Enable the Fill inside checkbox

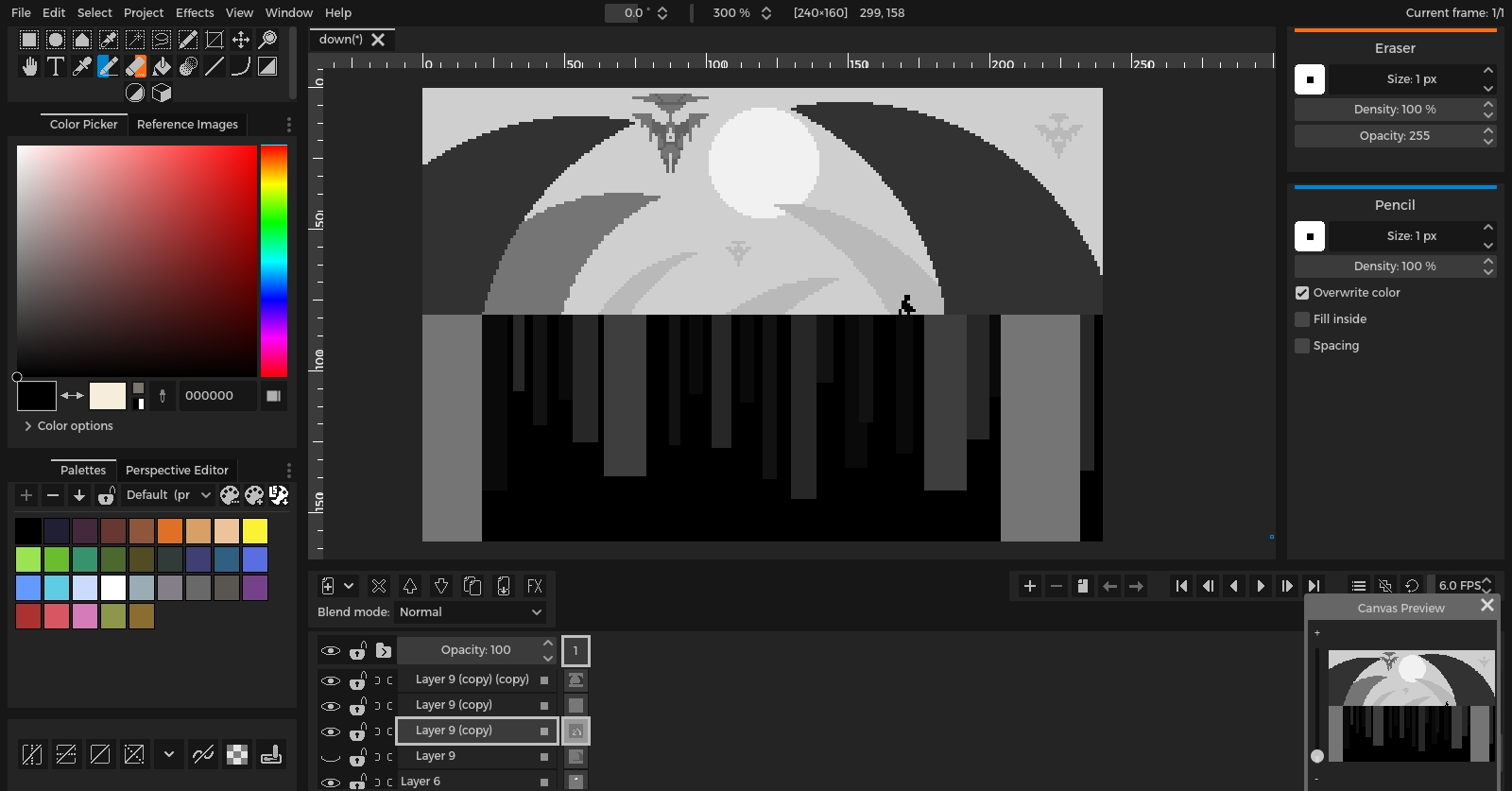(1302, 319)
